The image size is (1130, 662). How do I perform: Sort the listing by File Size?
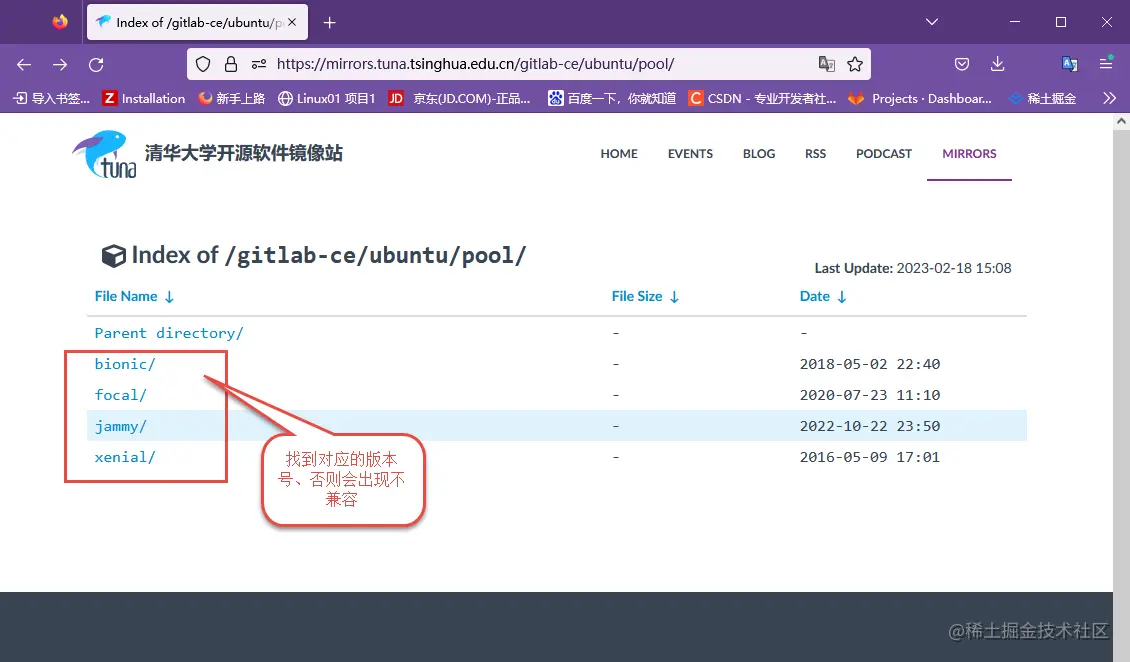click(645, 296)
